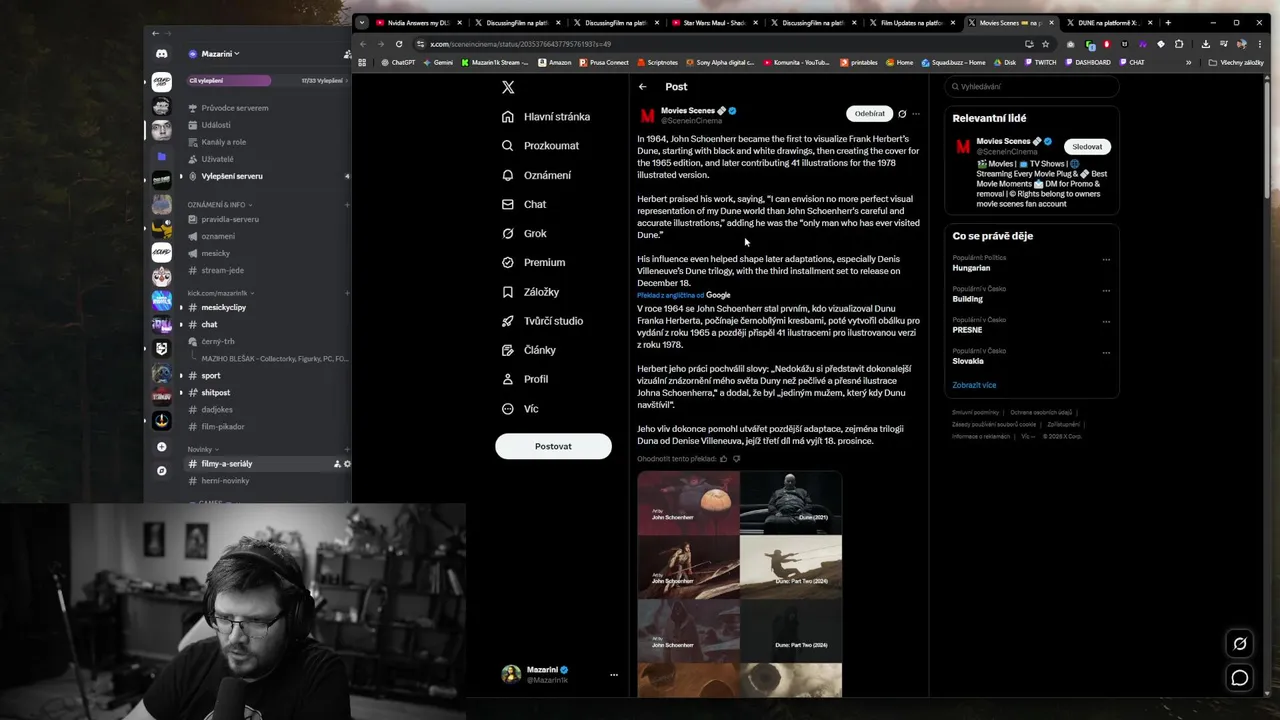This screenshot has height=720, width=1280.
Task: Open Discord direct messages home icon
Action: (161, 54)
